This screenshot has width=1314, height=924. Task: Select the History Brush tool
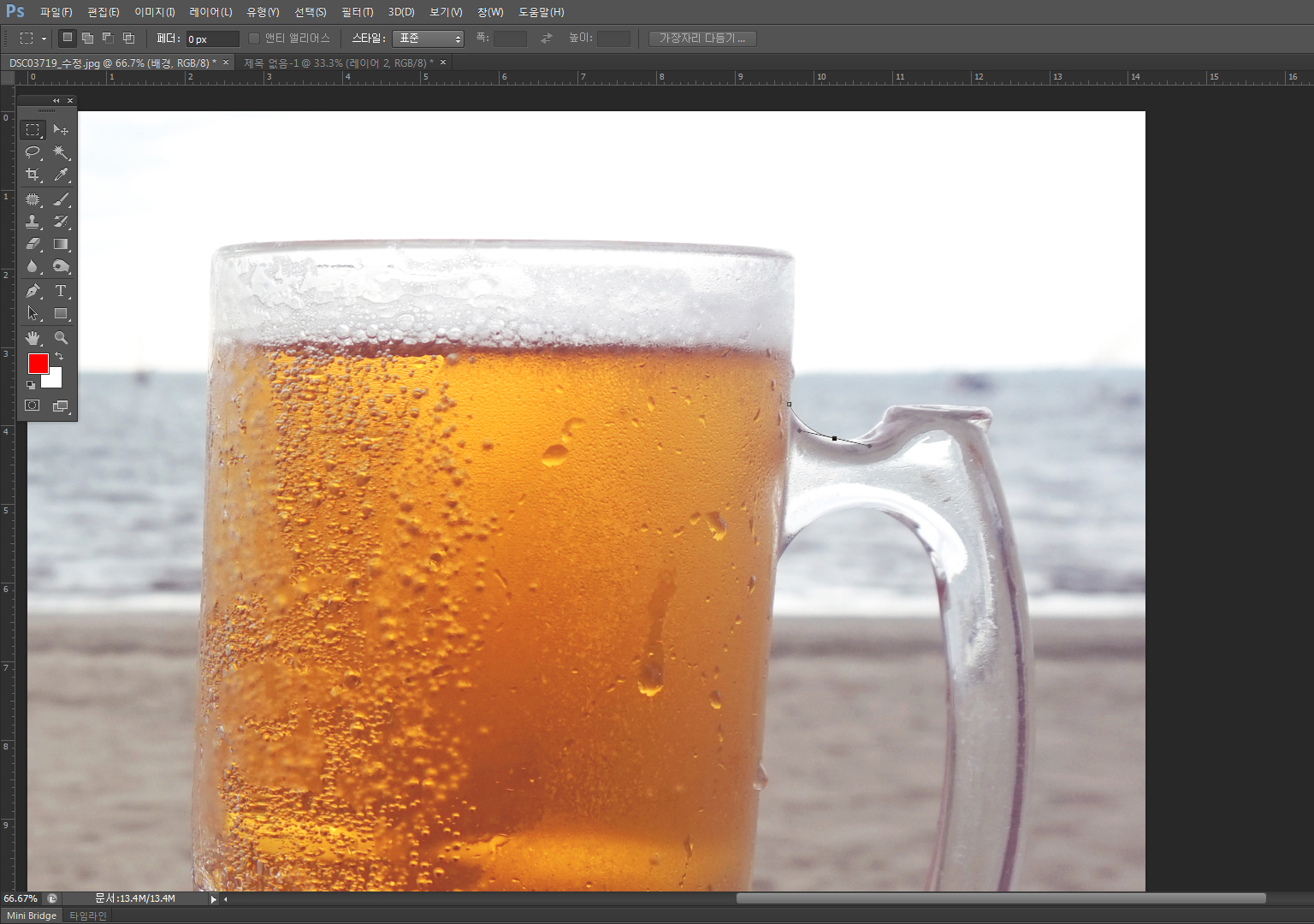point(61,222)
